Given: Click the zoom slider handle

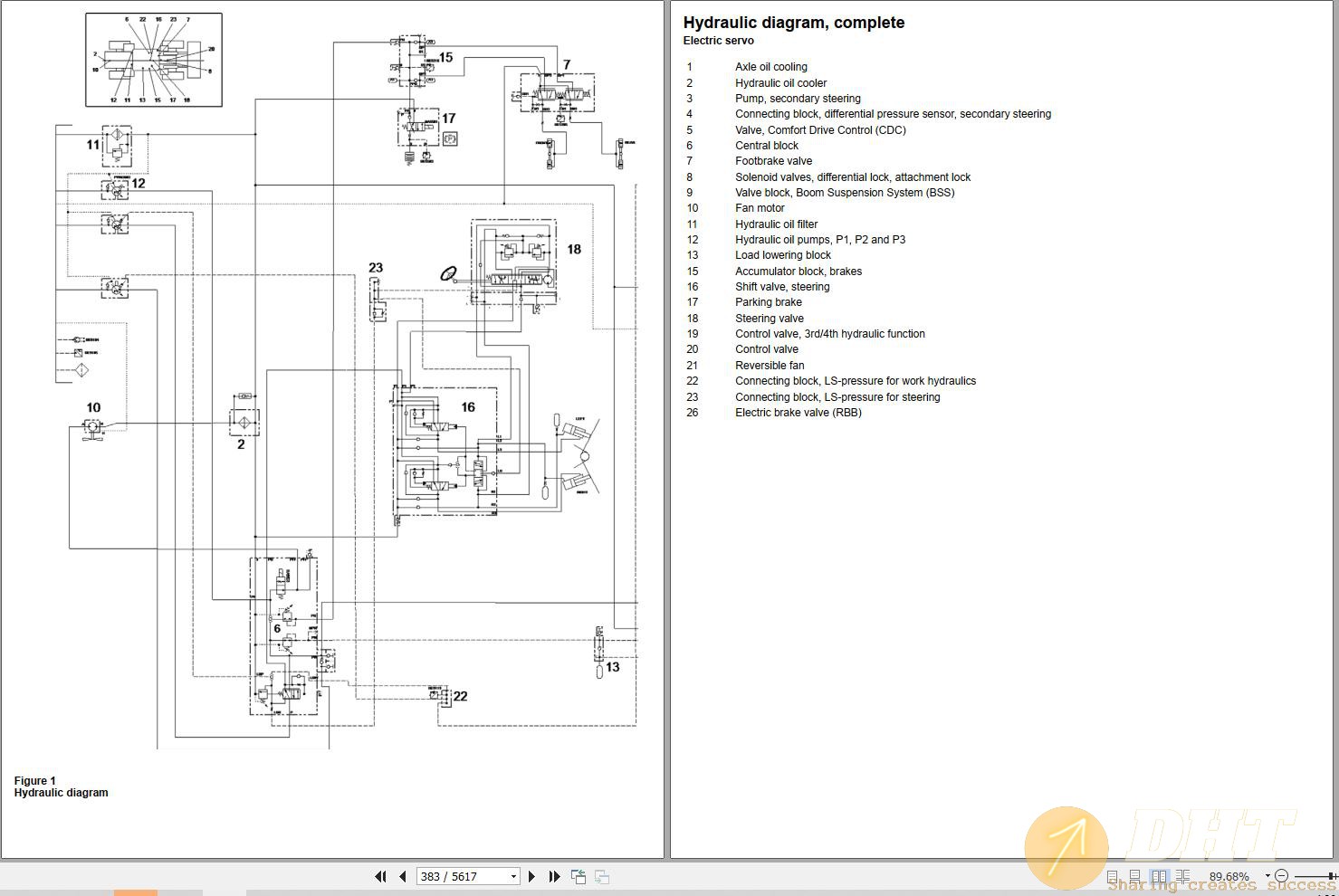Looking at the screenshot, I should 1330,876.
